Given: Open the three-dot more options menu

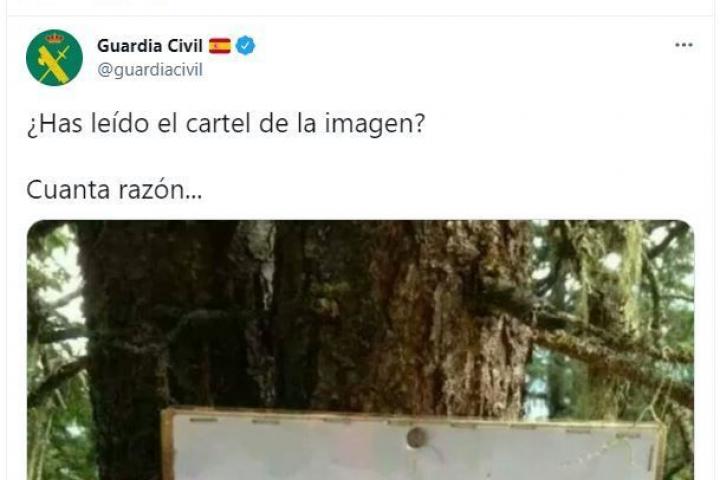Looking at the screenshot, I should tap(684, 45).
